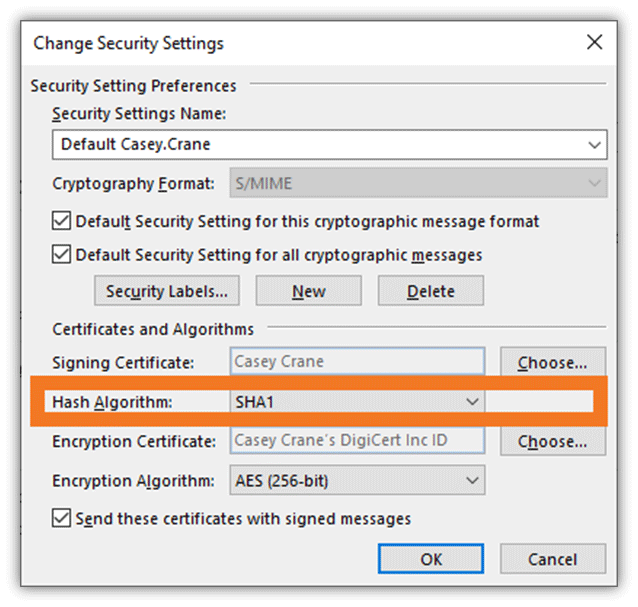Click the Hash Algorithm label
Screen dimensions: 638x607
coord(112,402)
